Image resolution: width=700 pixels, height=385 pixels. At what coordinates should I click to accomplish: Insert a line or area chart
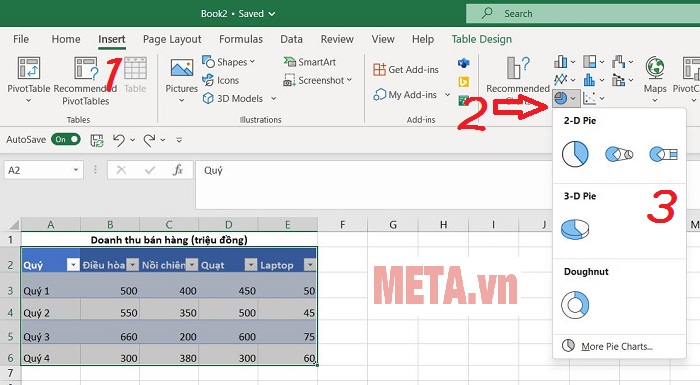click(564, 80)
